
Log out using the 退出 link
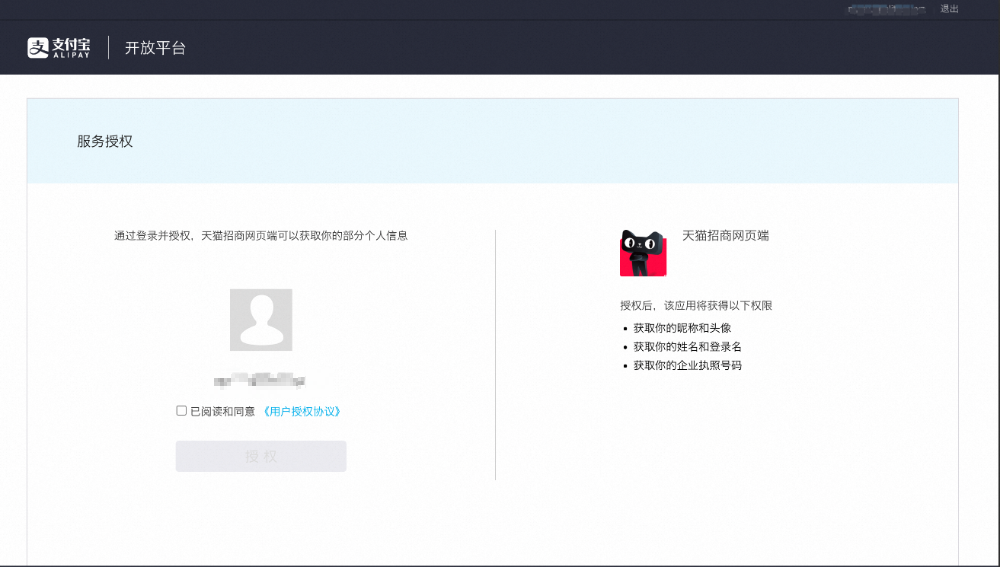[x=949, y=9]
